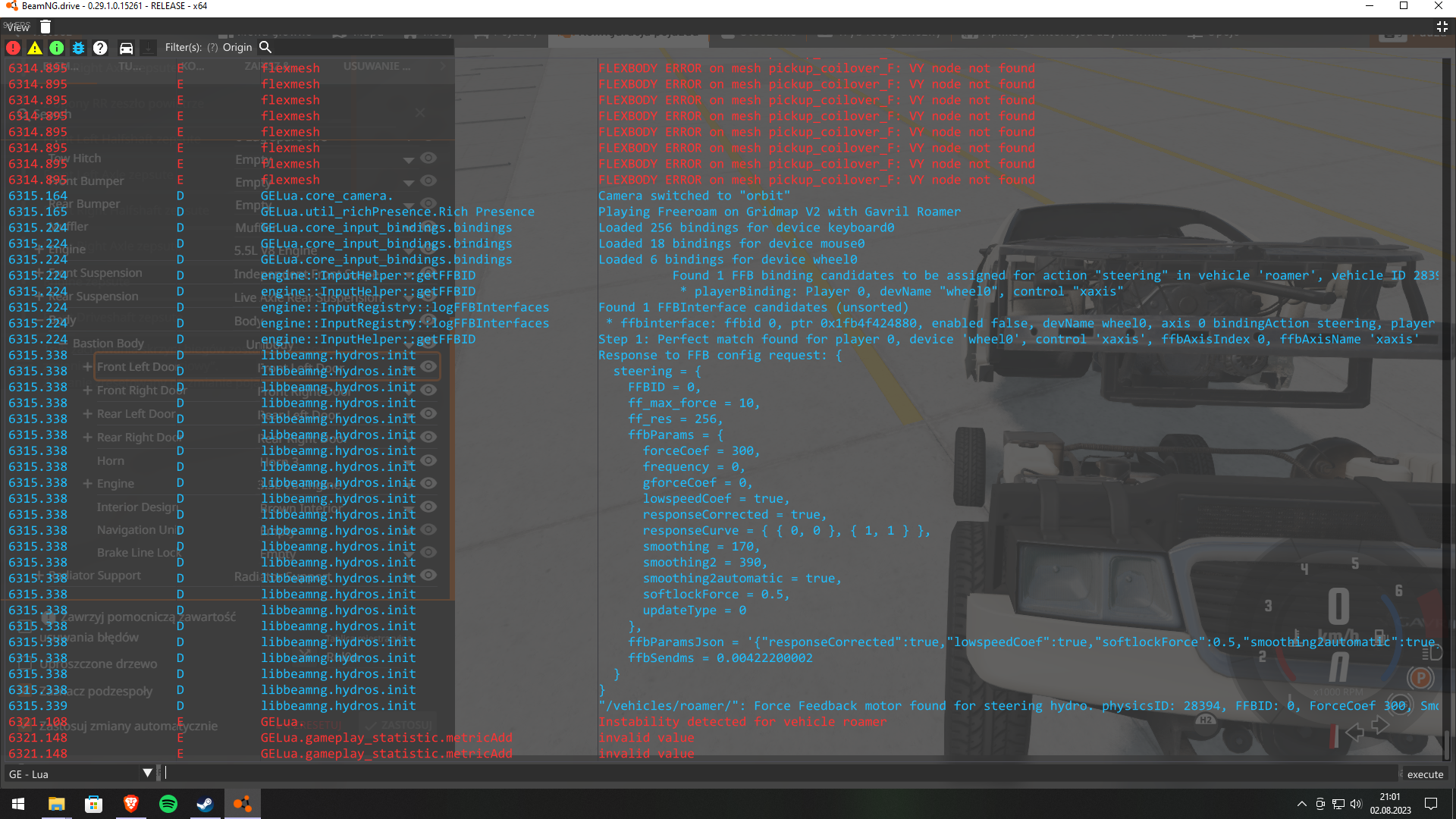
Task: Open the GE - Lua context dropdown
Action: pyautogui.click(x=80, y=774)
